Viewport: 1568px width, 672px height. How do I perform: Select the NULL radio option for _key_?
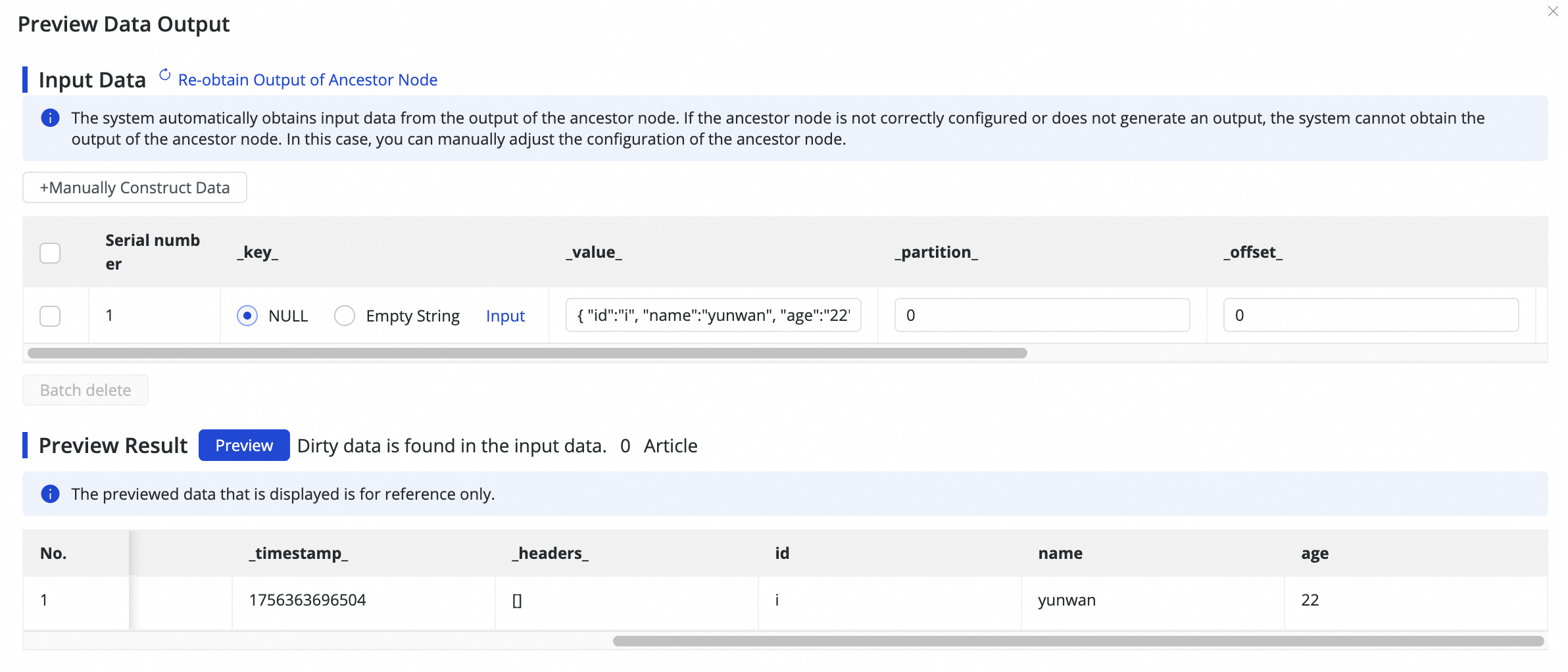point(247,316)
